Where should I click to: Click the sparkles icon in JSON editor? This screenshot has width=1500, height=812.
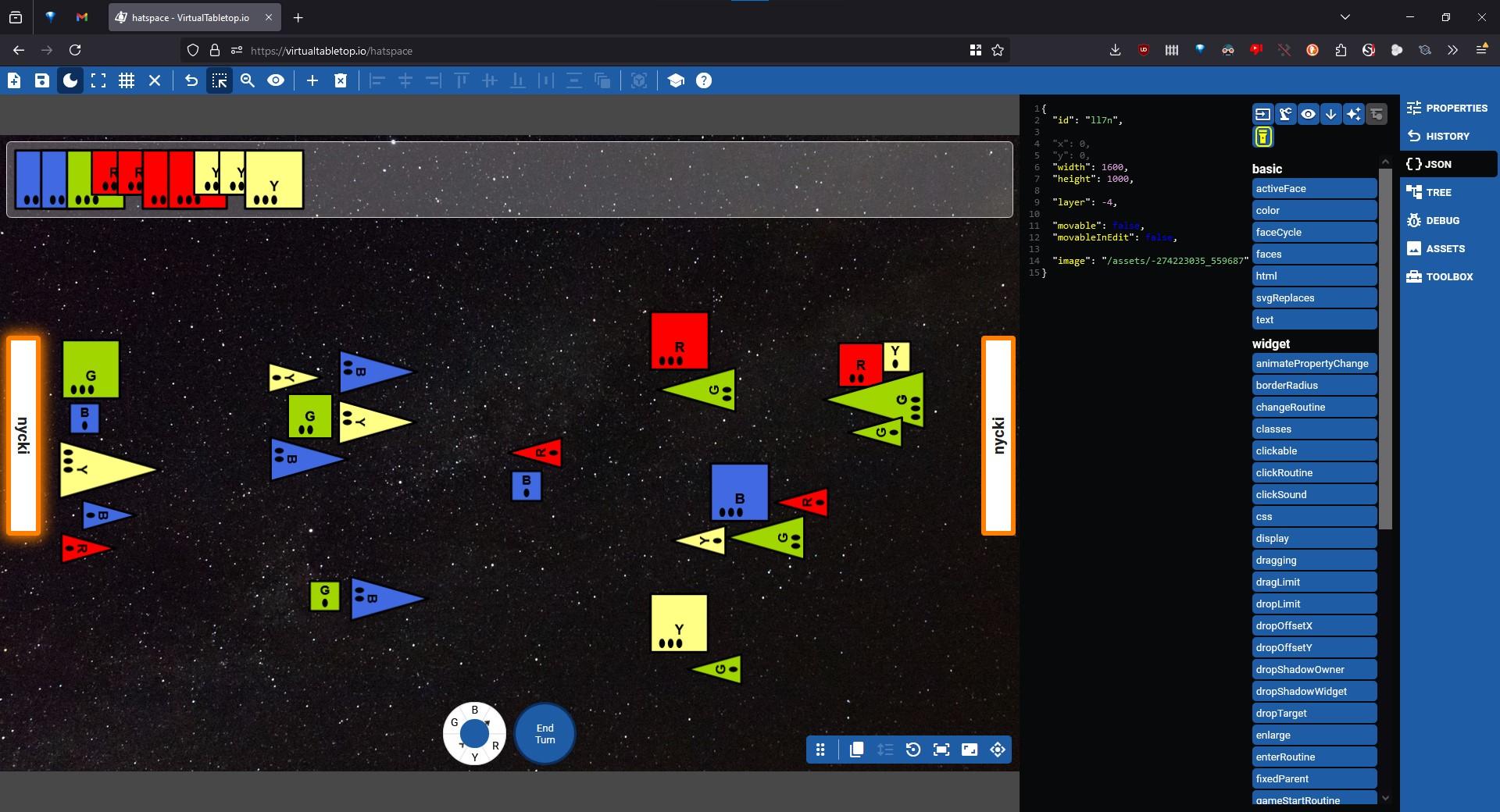point(1353,114)
